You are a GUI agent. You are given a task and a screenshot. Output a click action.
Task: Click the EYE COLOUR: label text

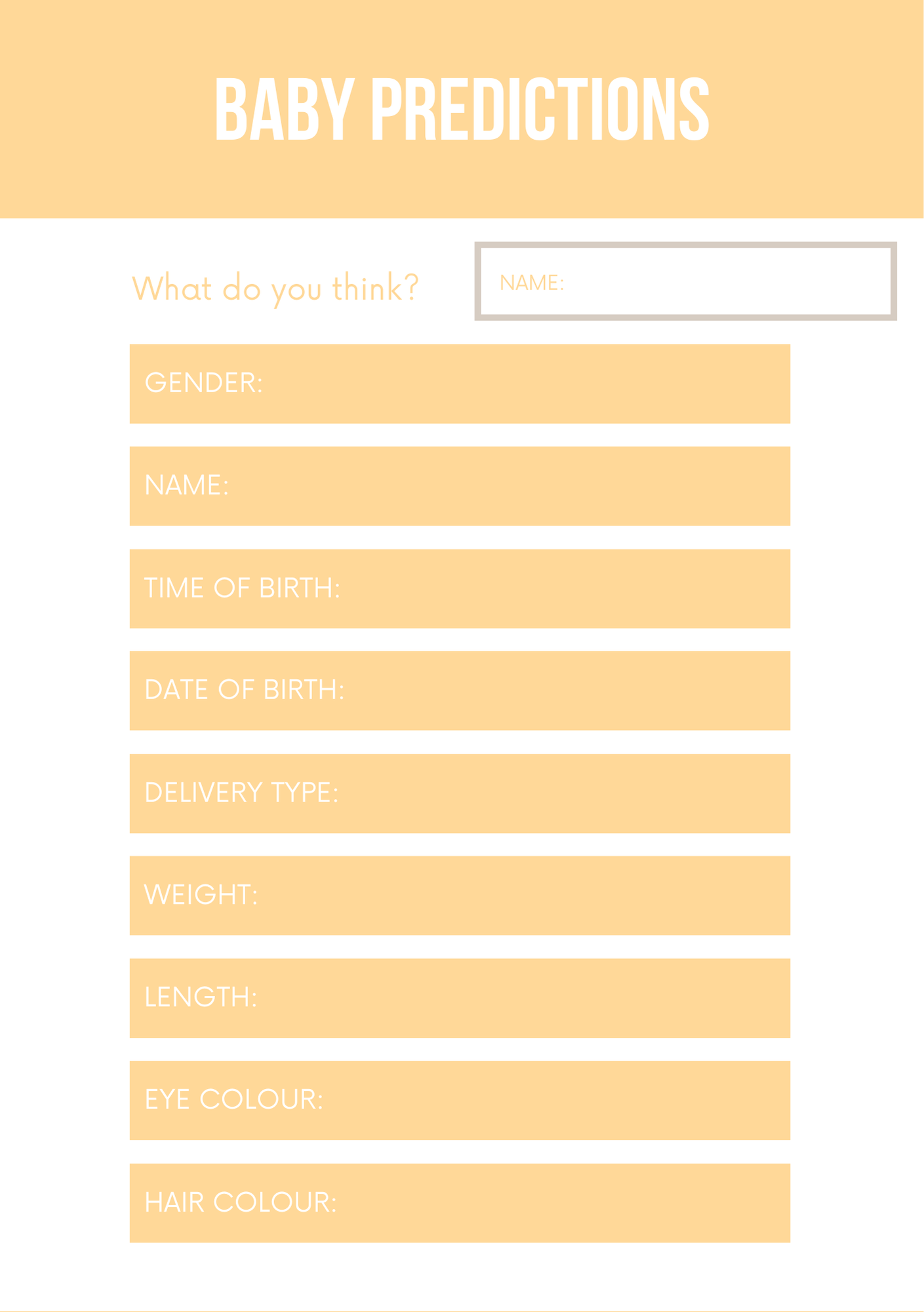[x=233, y=1099]
